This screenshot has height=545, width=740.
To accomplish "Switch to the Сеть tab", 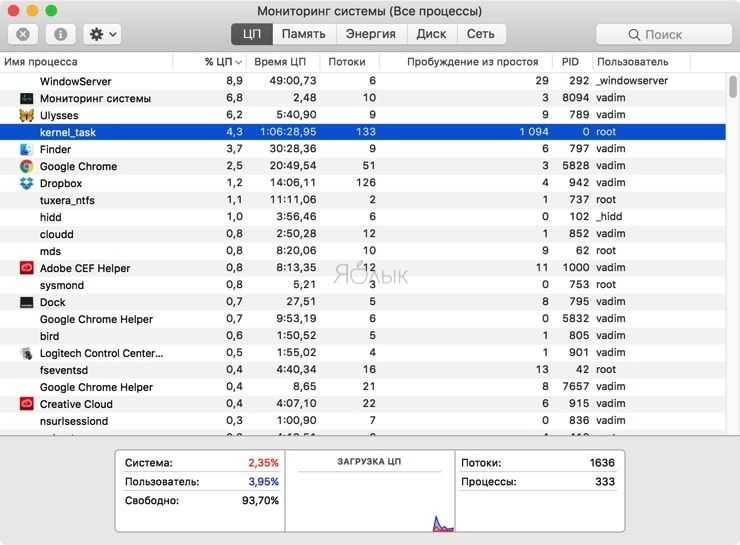I will [481, 34].
